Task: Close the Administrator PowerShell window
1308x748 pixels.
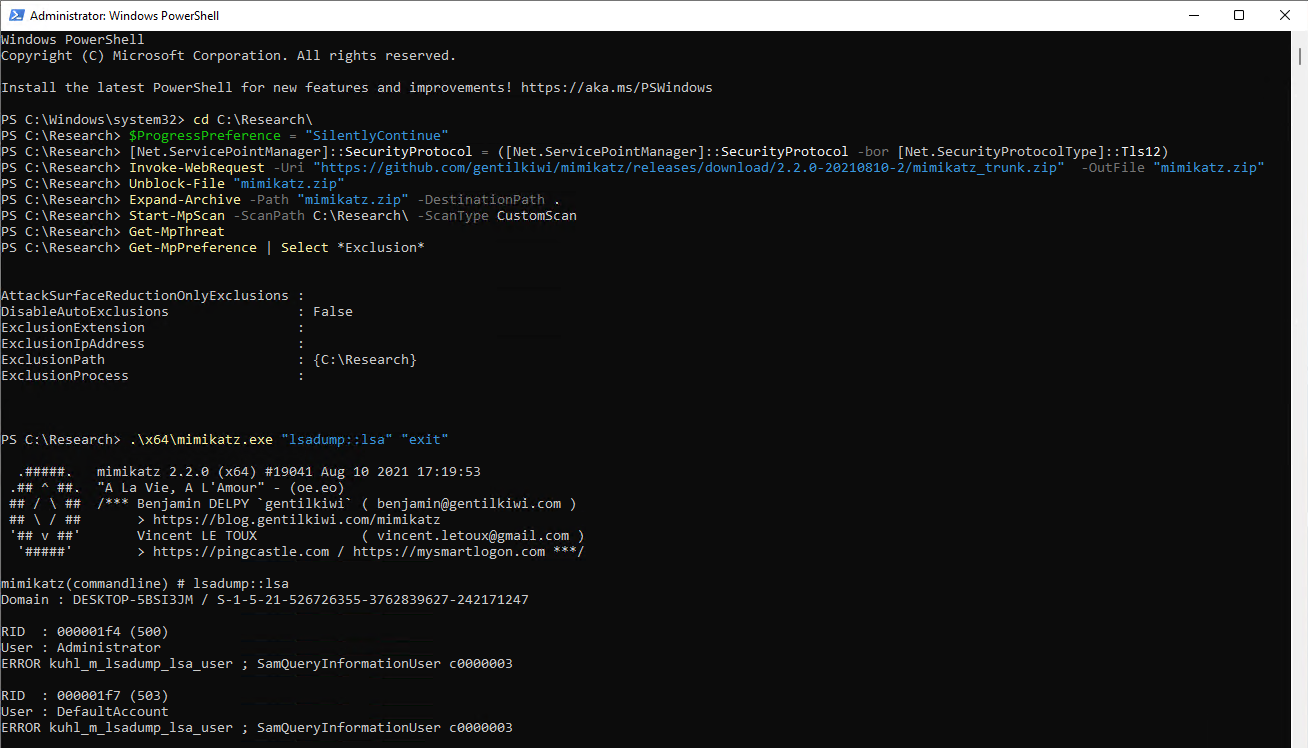Action: (1285, 15)
